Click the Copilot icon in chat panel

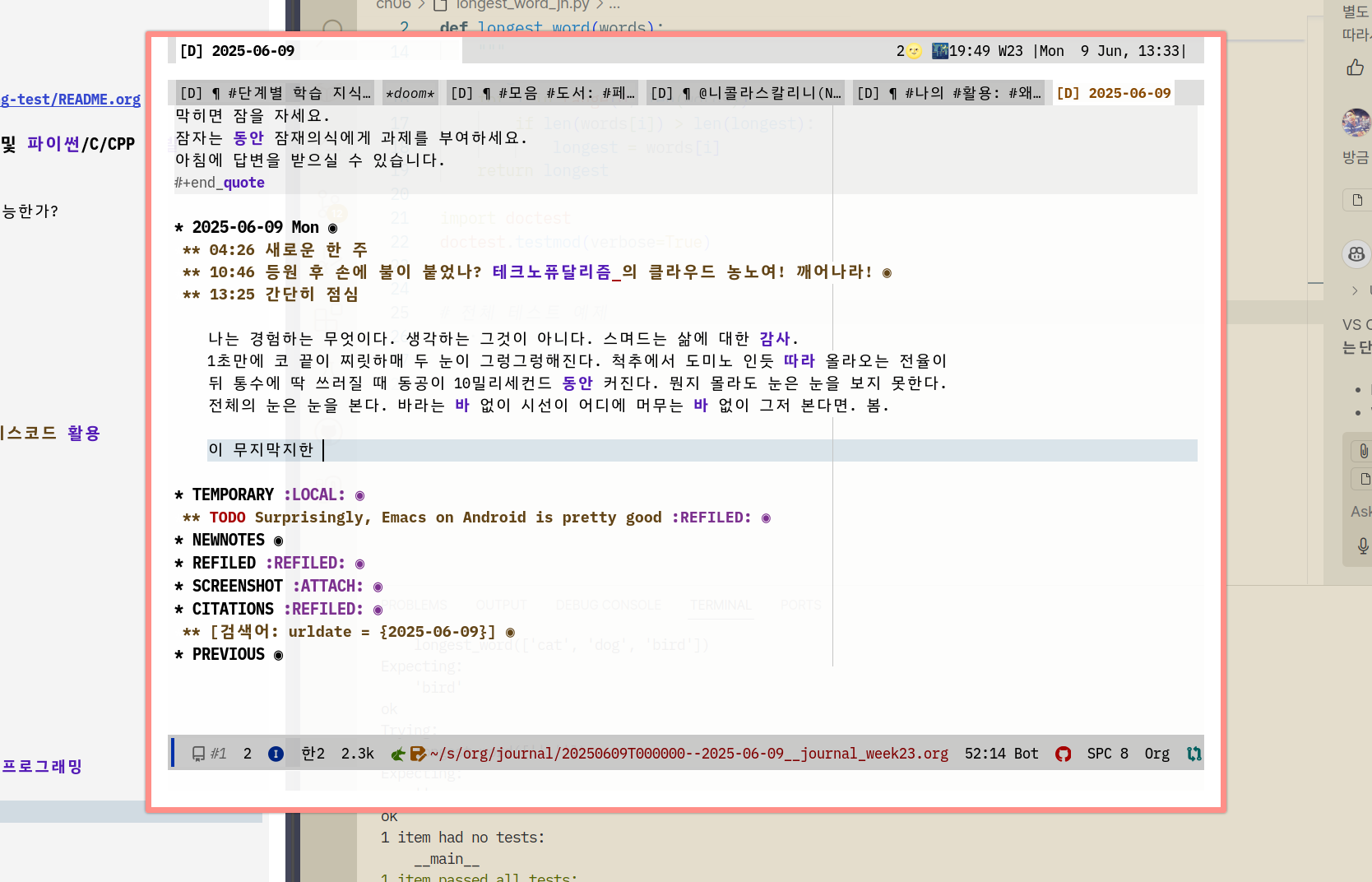coord(1356,254)
